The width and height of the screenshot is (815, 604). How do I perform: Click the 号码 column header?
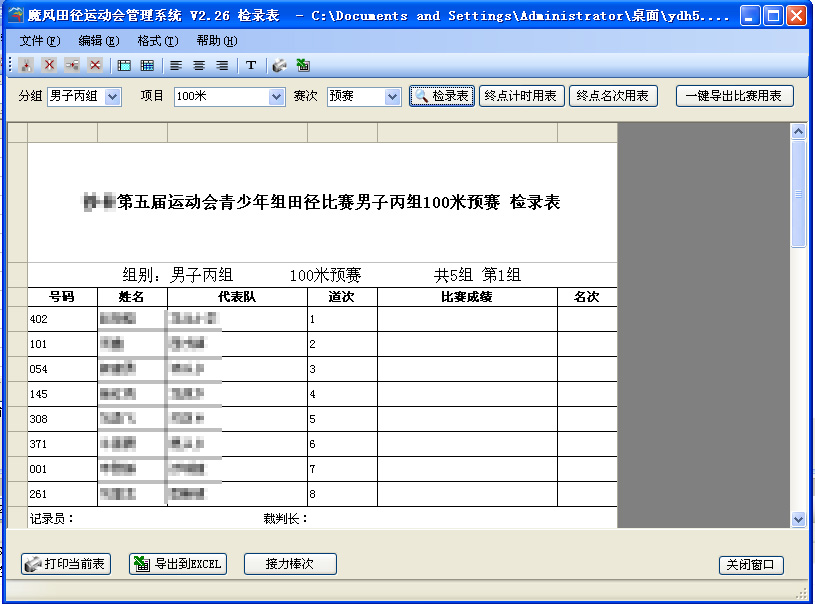click(x=62, y=297)
